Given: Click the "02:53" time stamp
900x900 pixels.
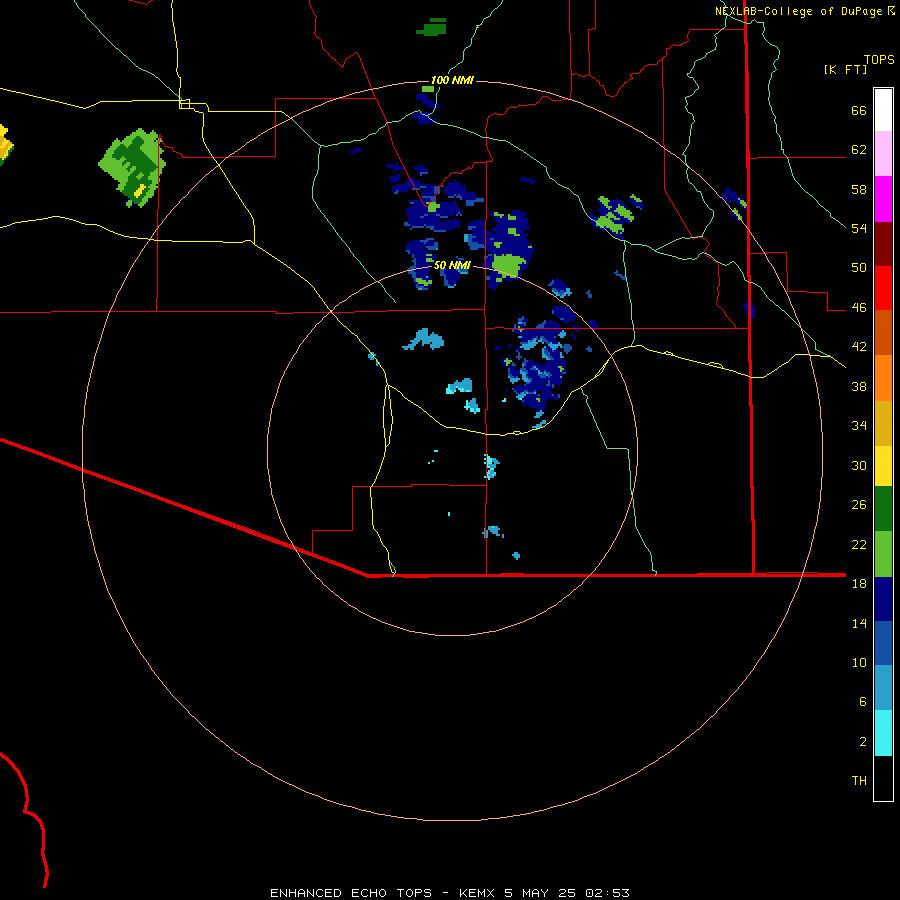Looking at the screenshot, I should point(607,893).
